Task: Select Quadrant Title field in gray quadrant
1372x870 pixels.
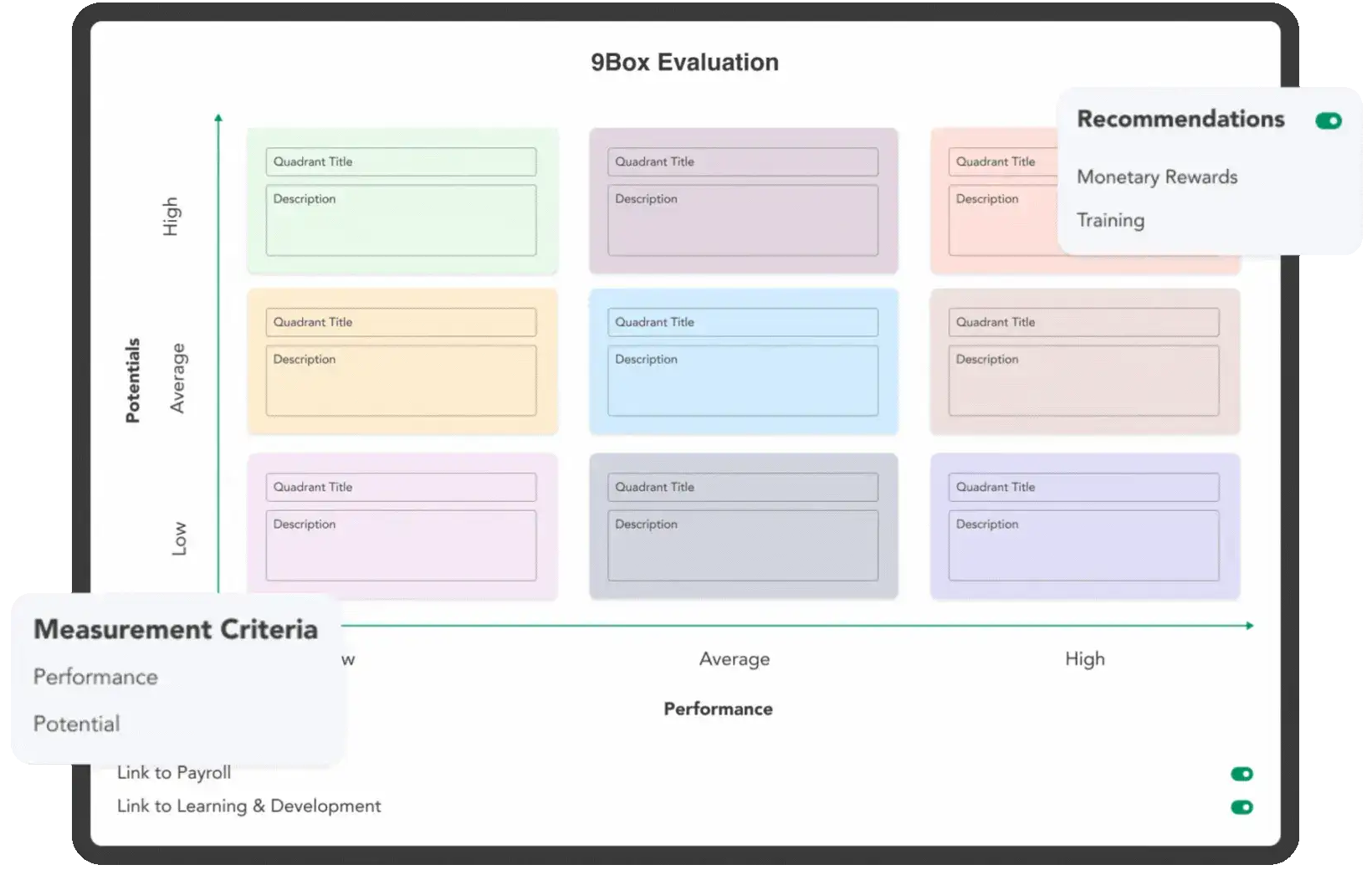Action: [x=742, y=488]
